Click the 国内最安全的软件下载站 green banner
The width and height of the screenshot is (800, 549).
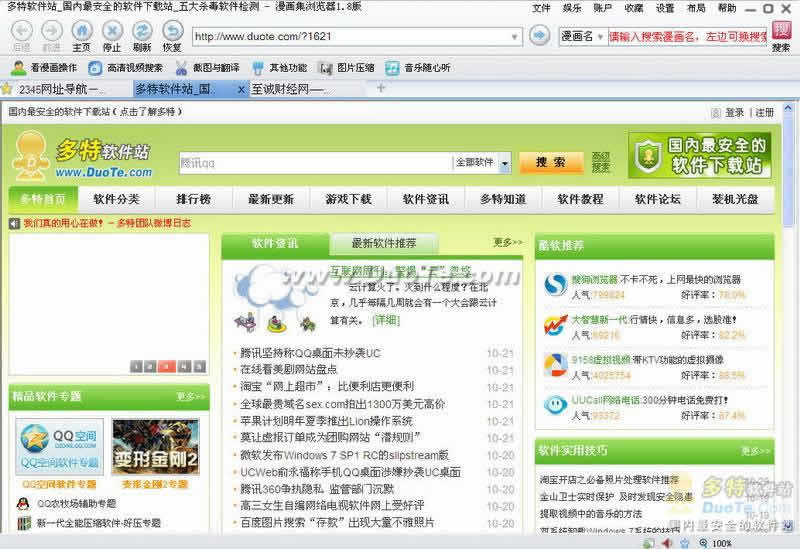(699, 156)
